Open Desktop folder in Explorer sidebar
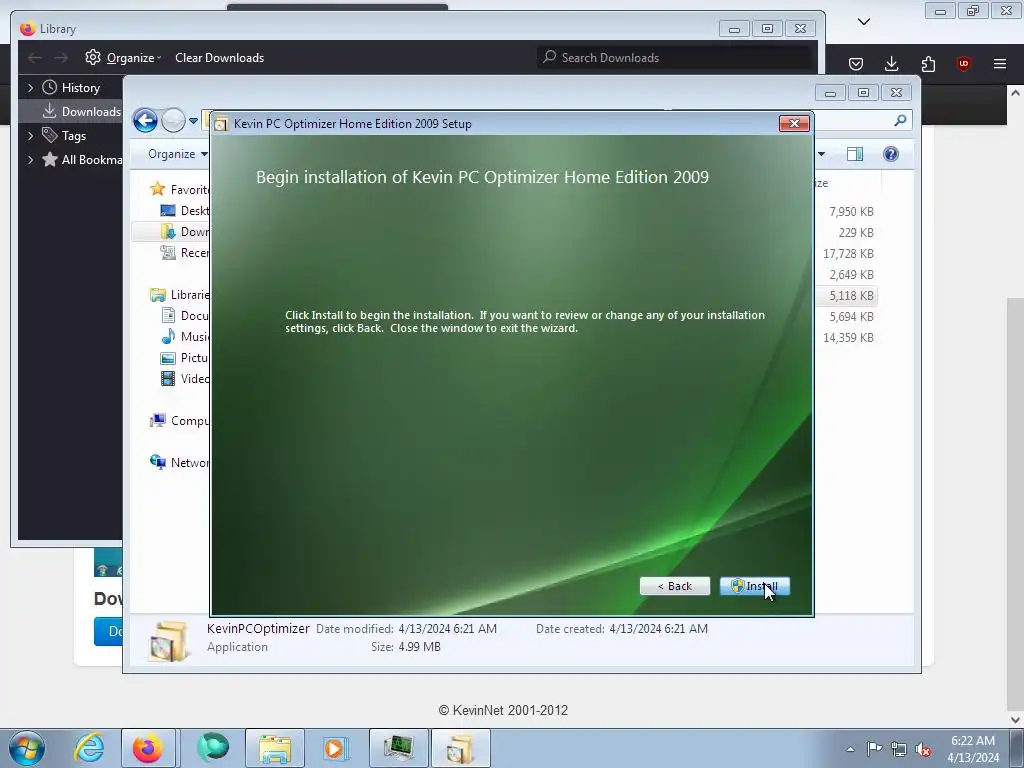 click(185, 210)
